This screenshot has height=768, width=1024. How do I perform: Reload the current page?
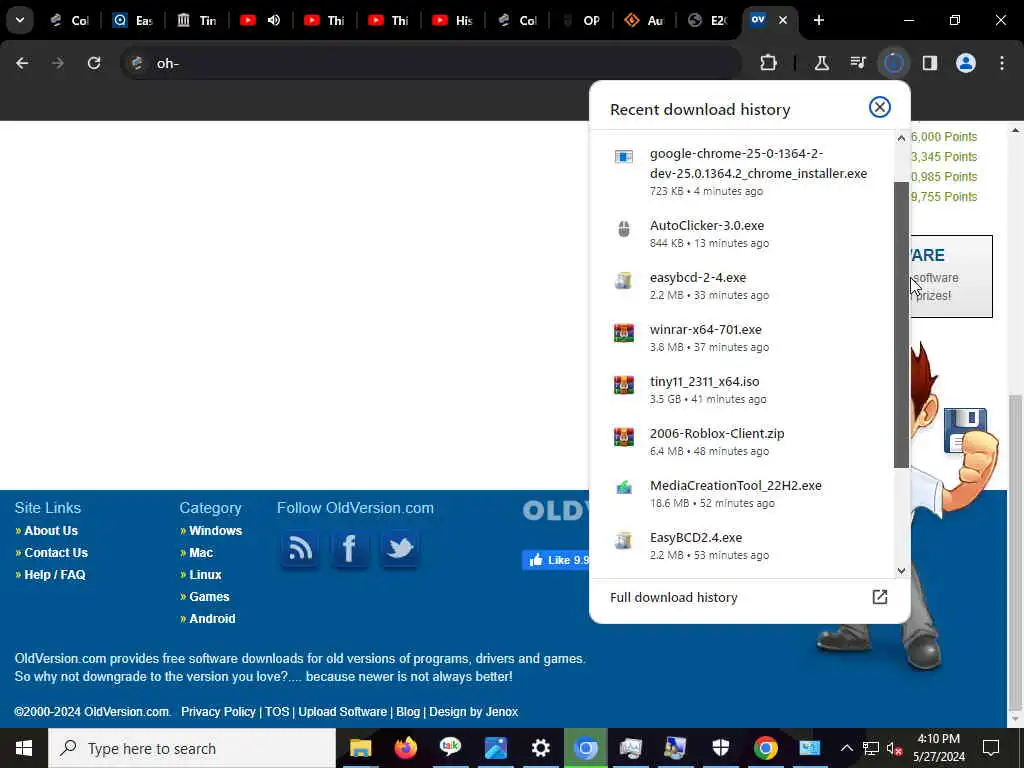94,63
